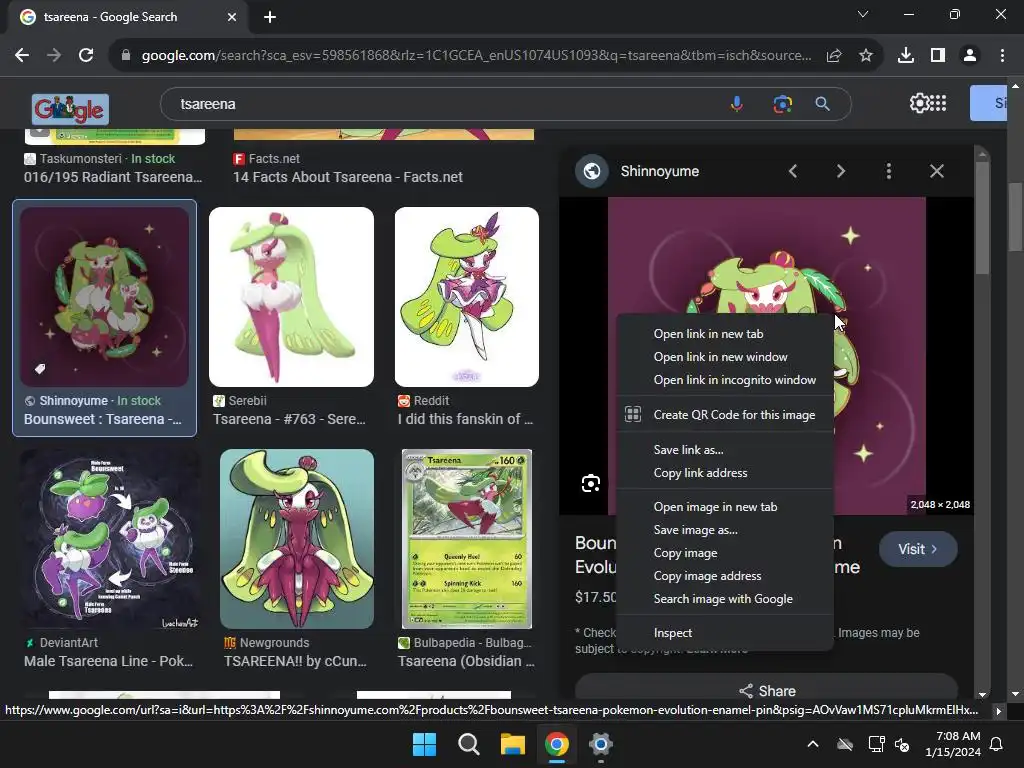Click taskbar clock showing 7:08 AM
This screenshot has height=768, width=1024.
coord(953,744)
